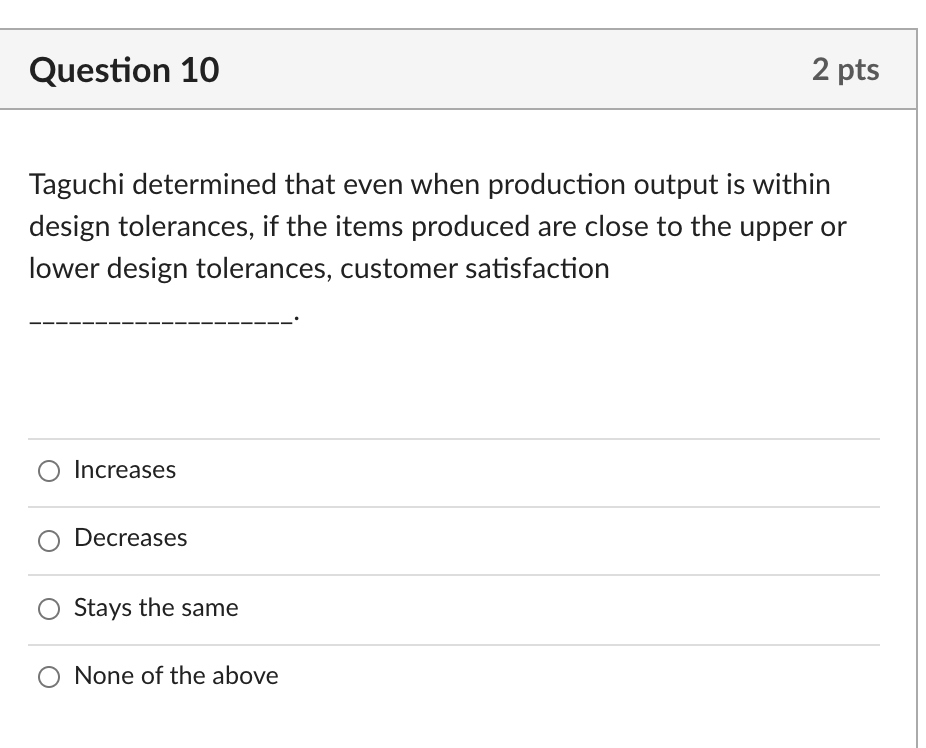926x748 pixels.
Task: Click the None of the above answer text
Action: [x=175, y=676]
